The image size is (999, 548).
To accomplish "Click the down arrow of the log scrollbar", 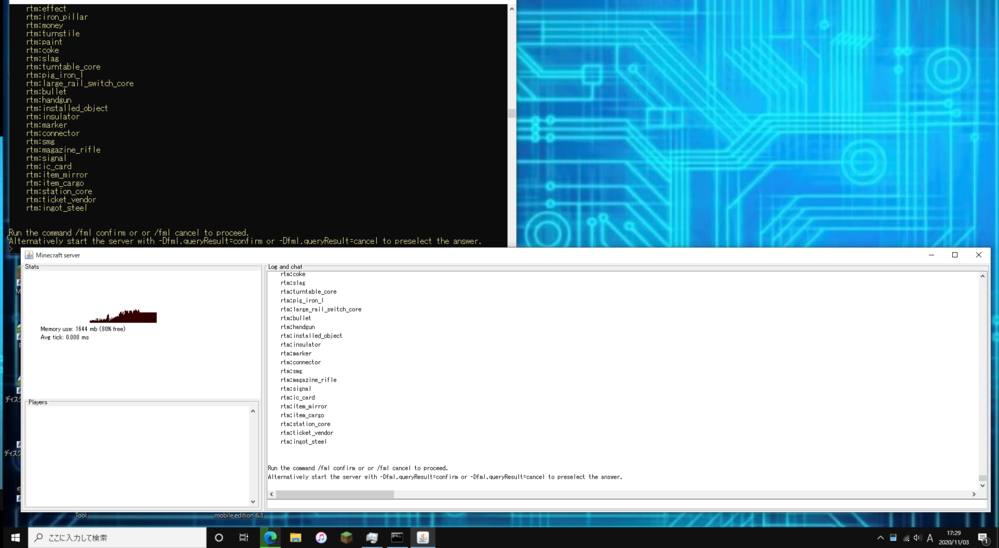I will 982,486.
